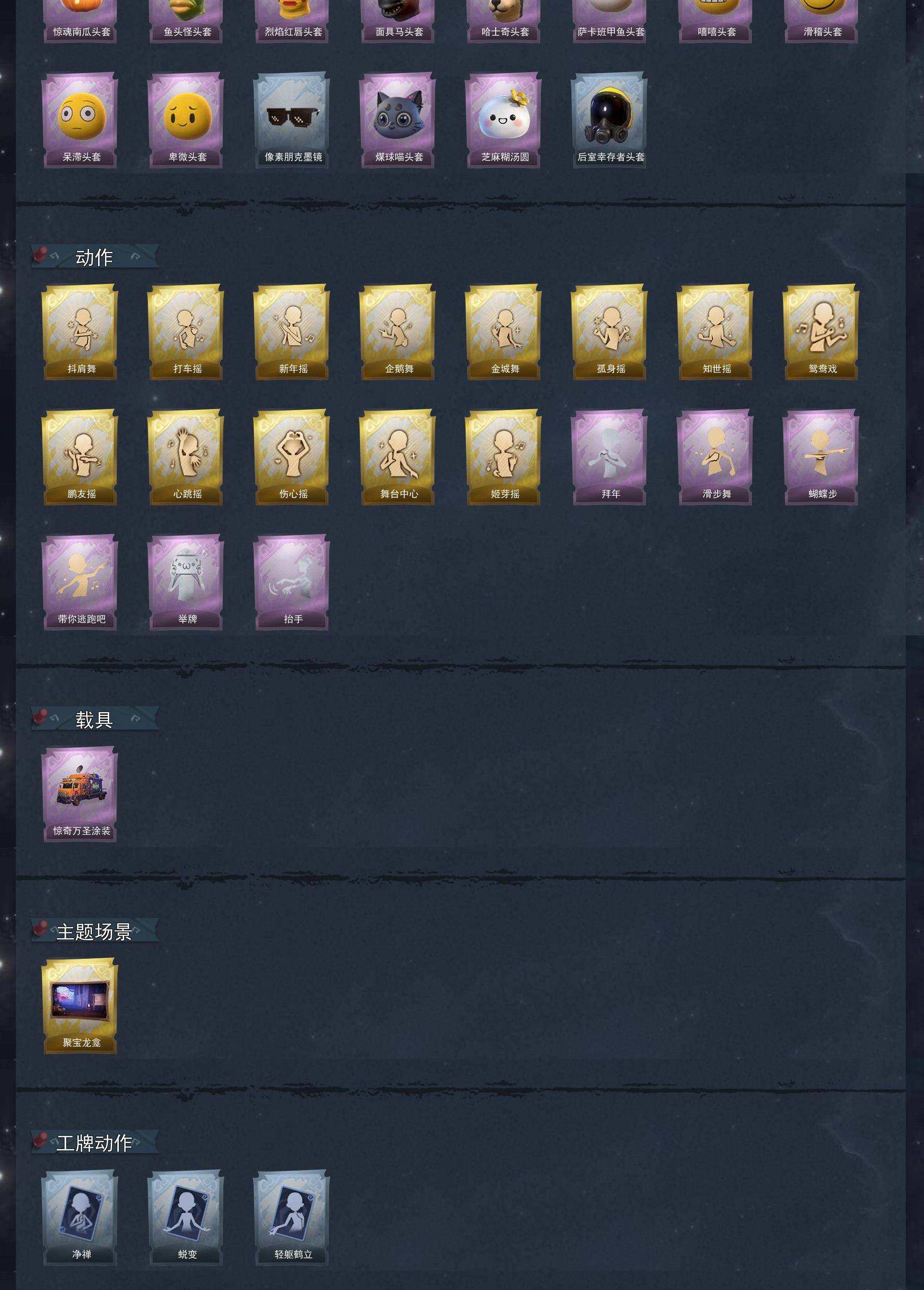Pick the 净禅 badge action card
The image size is (924, 1290).
pyautogui.click(x=79, y=1218)
